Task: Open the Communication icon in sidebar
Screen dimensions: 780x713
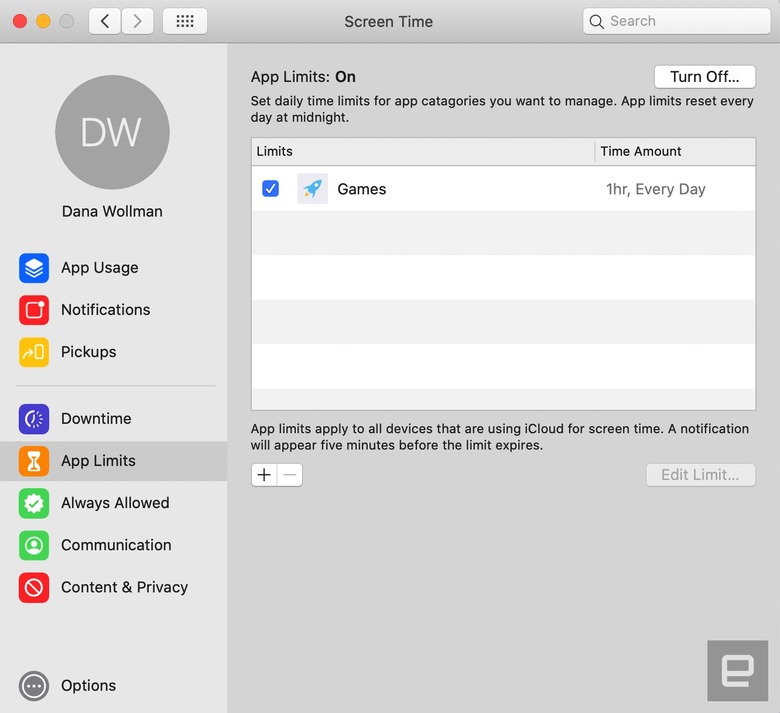Action: (34, 545)
